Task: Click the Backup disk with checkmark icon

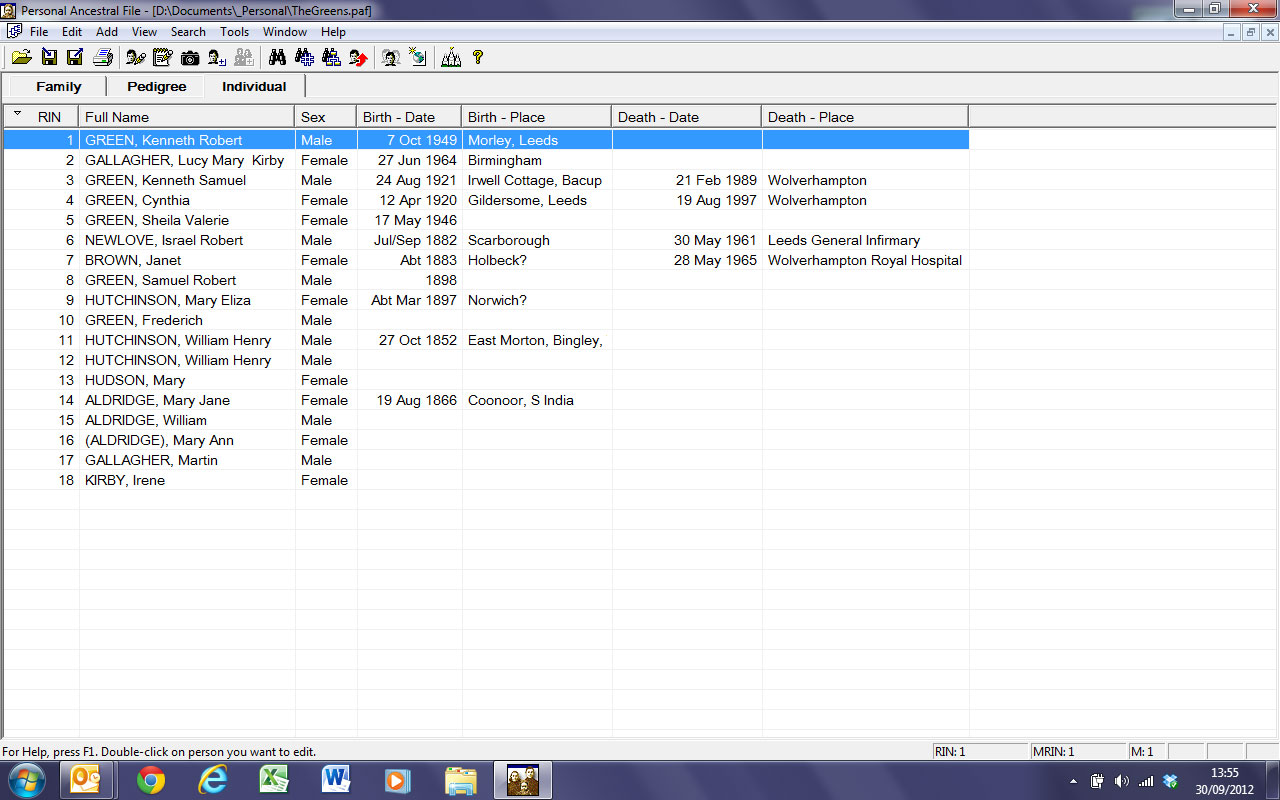Action: click(75, 58)
